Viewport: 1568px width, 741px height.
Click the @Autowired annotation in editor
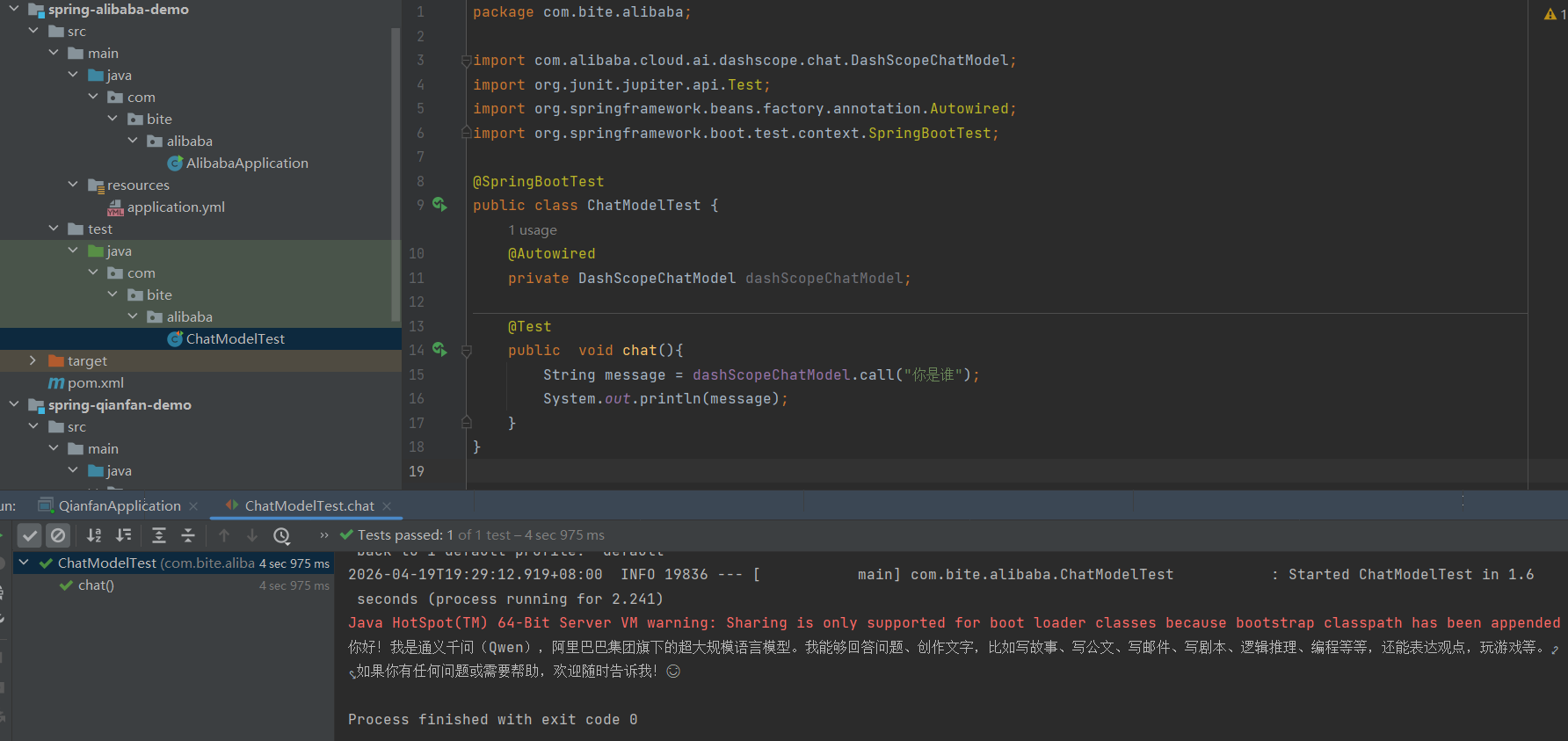pos(552,254)
